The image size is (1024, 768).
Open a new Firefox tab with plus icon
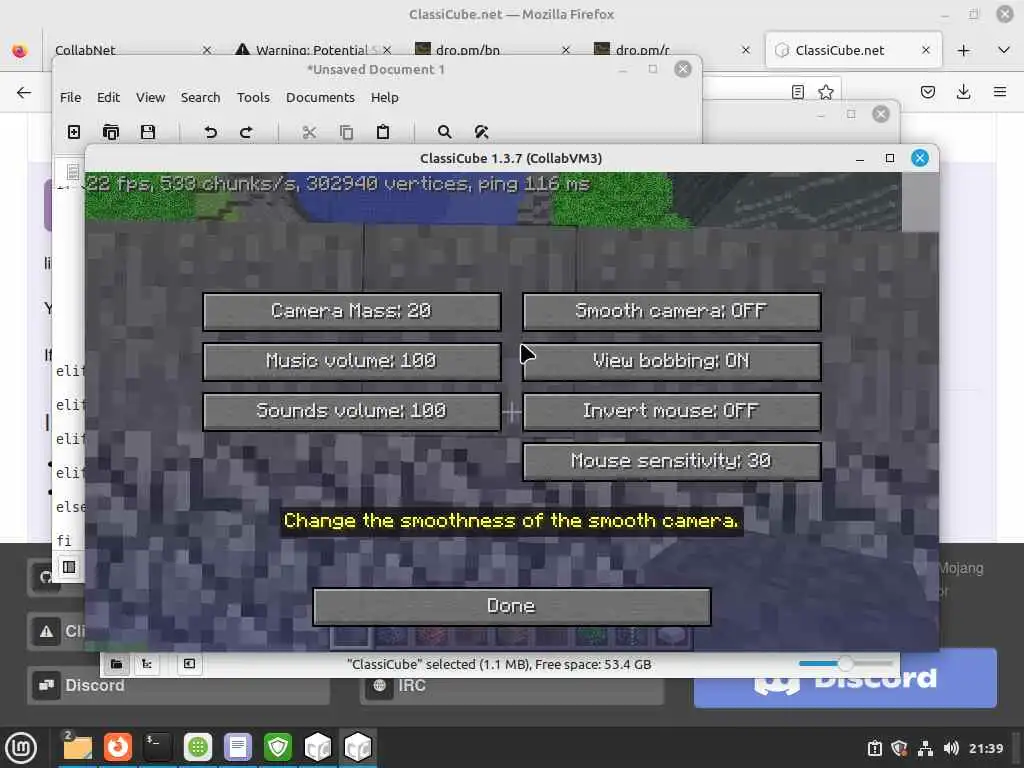963,50
